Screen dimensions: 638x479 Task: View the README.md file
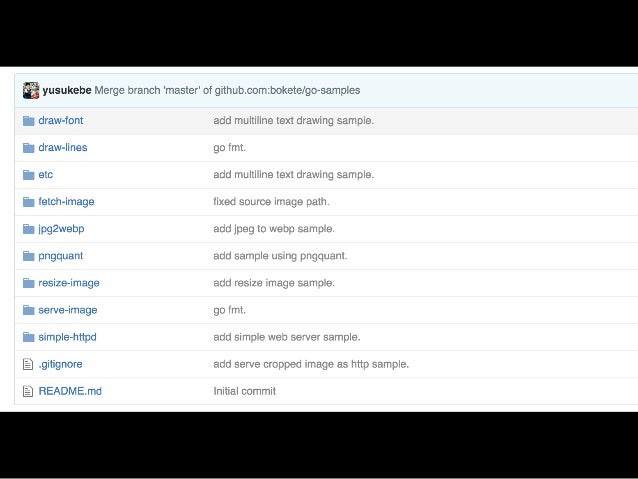click(70, 391)
